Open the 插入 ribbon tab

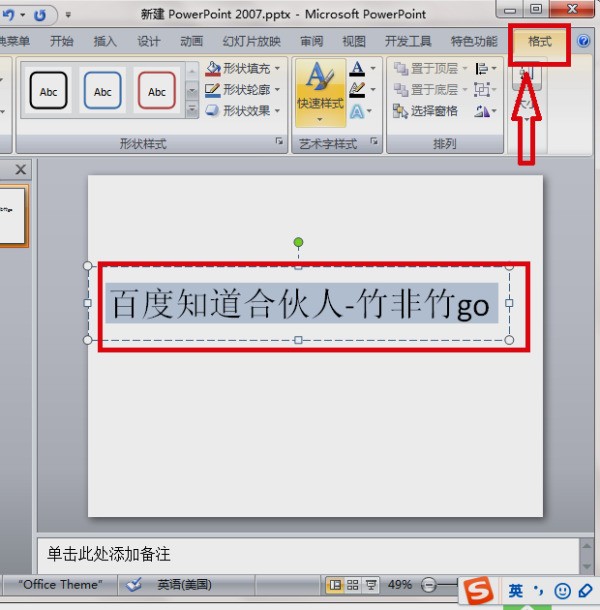[105, 41]
